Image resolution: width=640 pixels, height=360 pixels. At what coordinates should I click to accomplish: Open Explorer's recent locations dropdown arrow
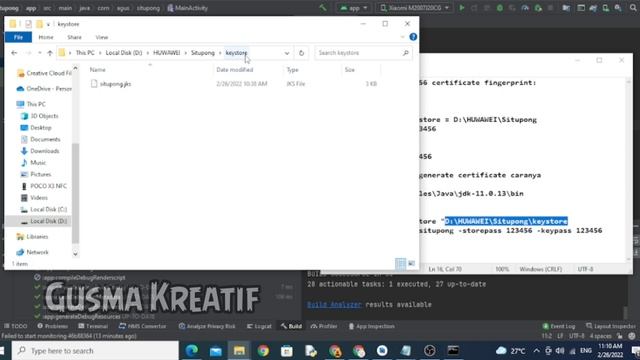point(40,53)
